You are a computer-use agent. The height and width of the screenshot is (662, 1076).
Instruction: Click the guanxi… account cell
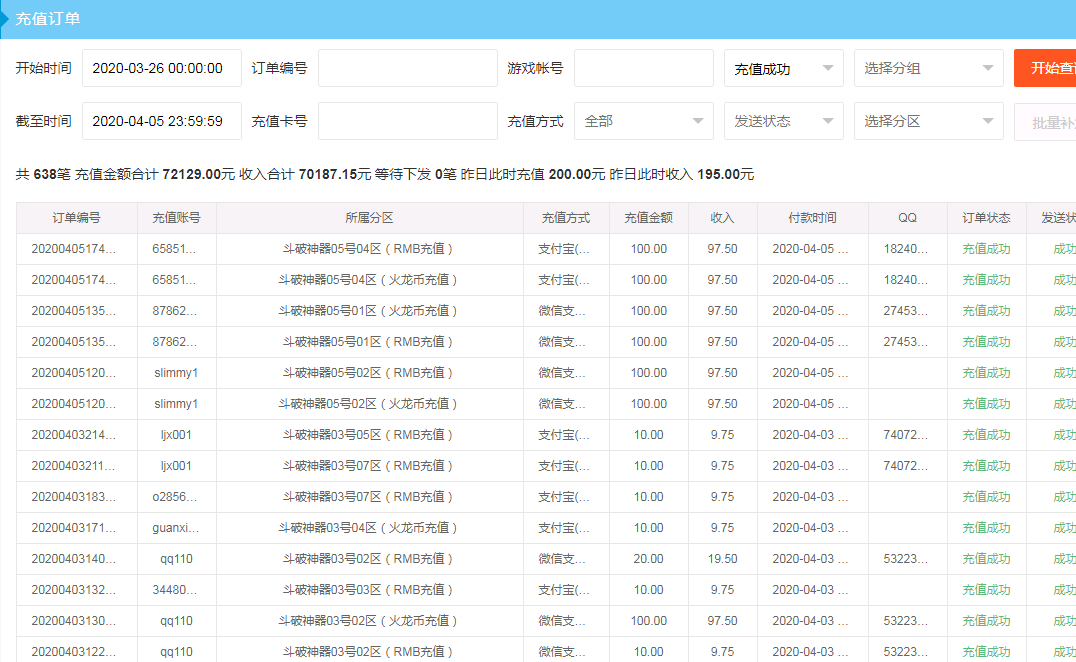pos(176,528)
